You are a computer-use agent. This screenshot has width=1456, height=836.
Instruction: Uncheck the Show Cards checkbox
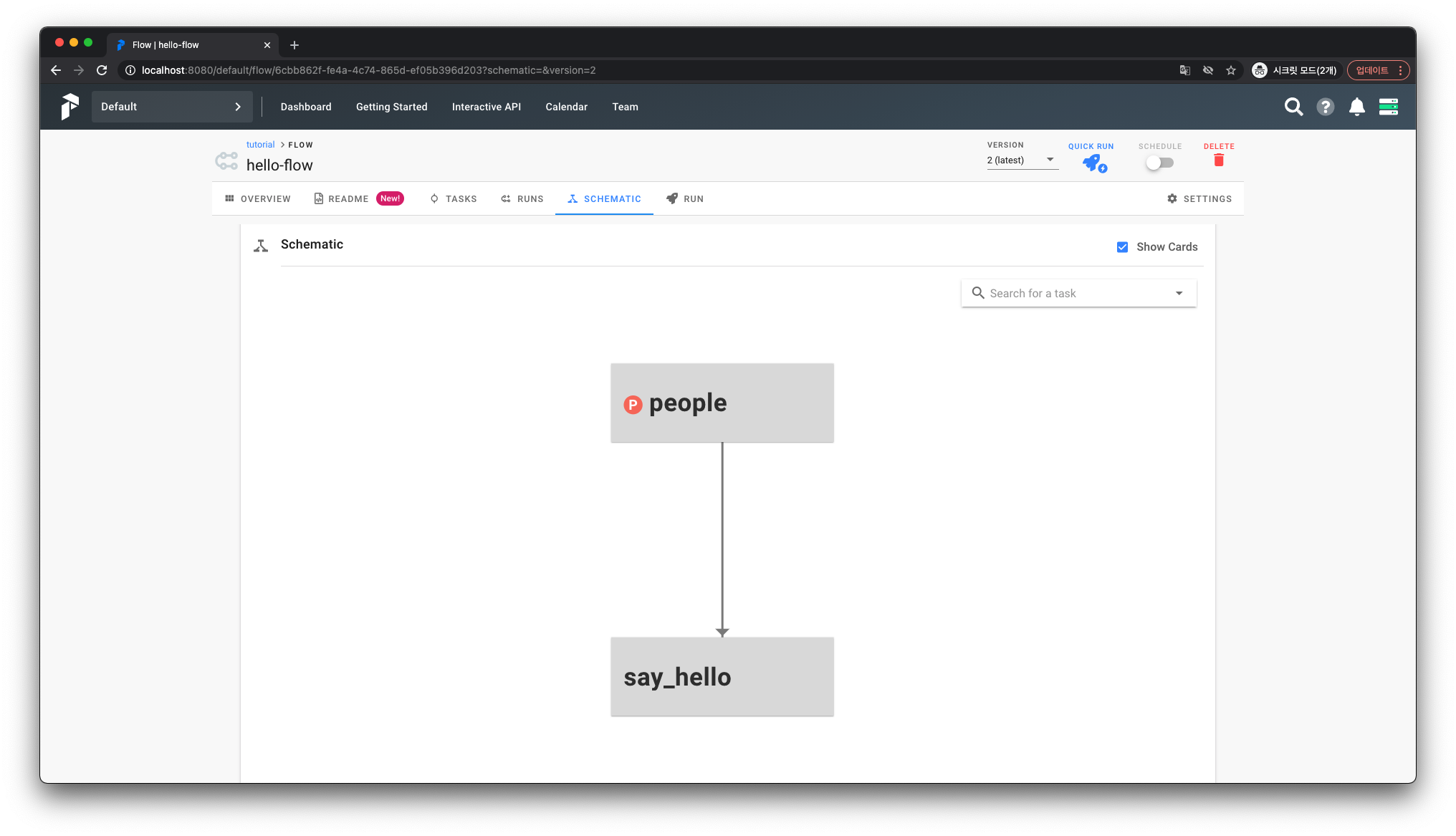pyautogui.click(x=1122, y=247)
